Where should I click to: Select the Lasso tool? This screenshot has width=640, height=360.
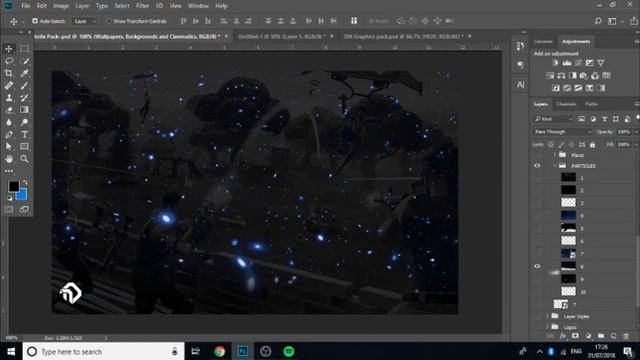point(9,61)
